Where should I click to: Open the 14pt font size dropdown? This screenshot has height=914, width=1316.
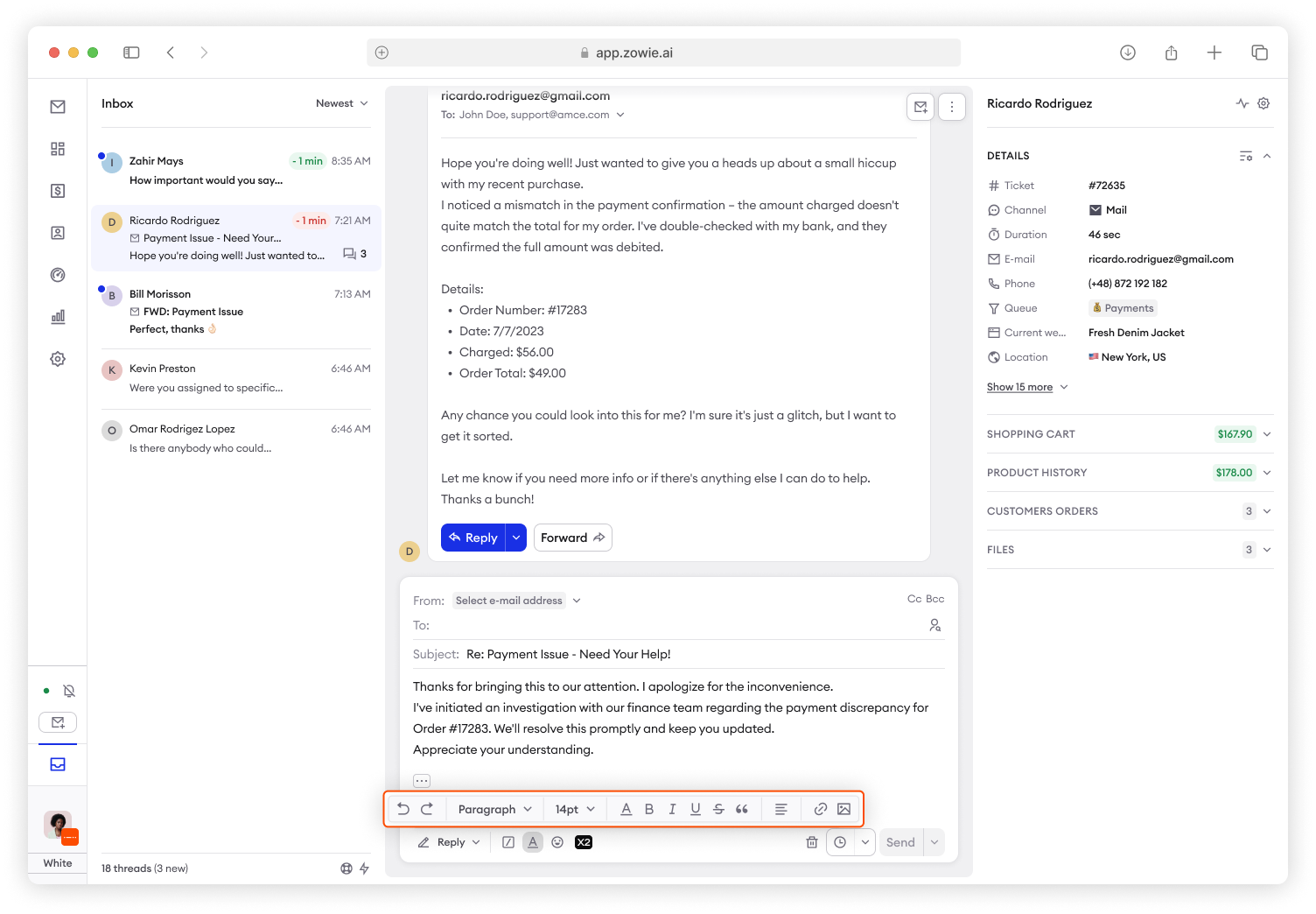[575, 809]
